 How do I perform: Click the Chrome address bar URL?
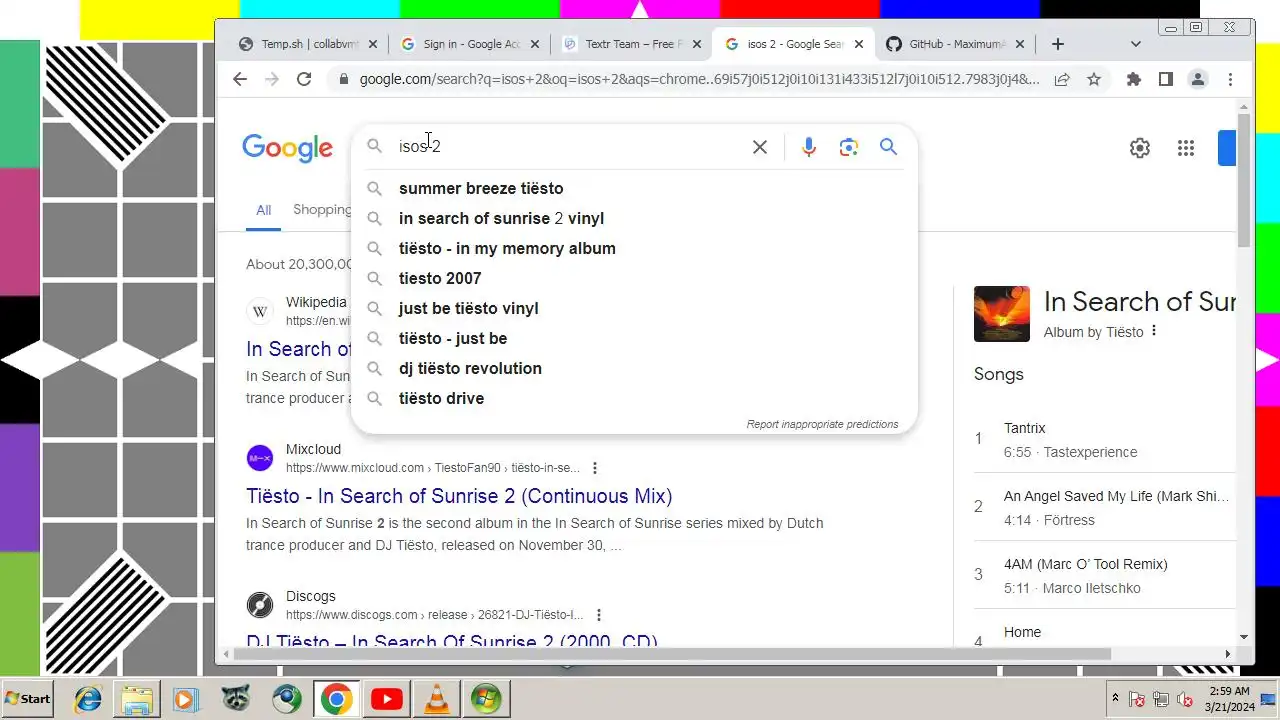pos(700,79)
